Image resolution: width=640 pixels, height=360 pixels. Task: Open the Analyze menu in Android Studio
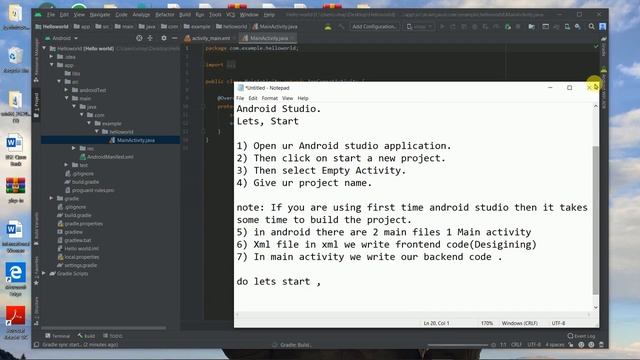pos(141,15)
